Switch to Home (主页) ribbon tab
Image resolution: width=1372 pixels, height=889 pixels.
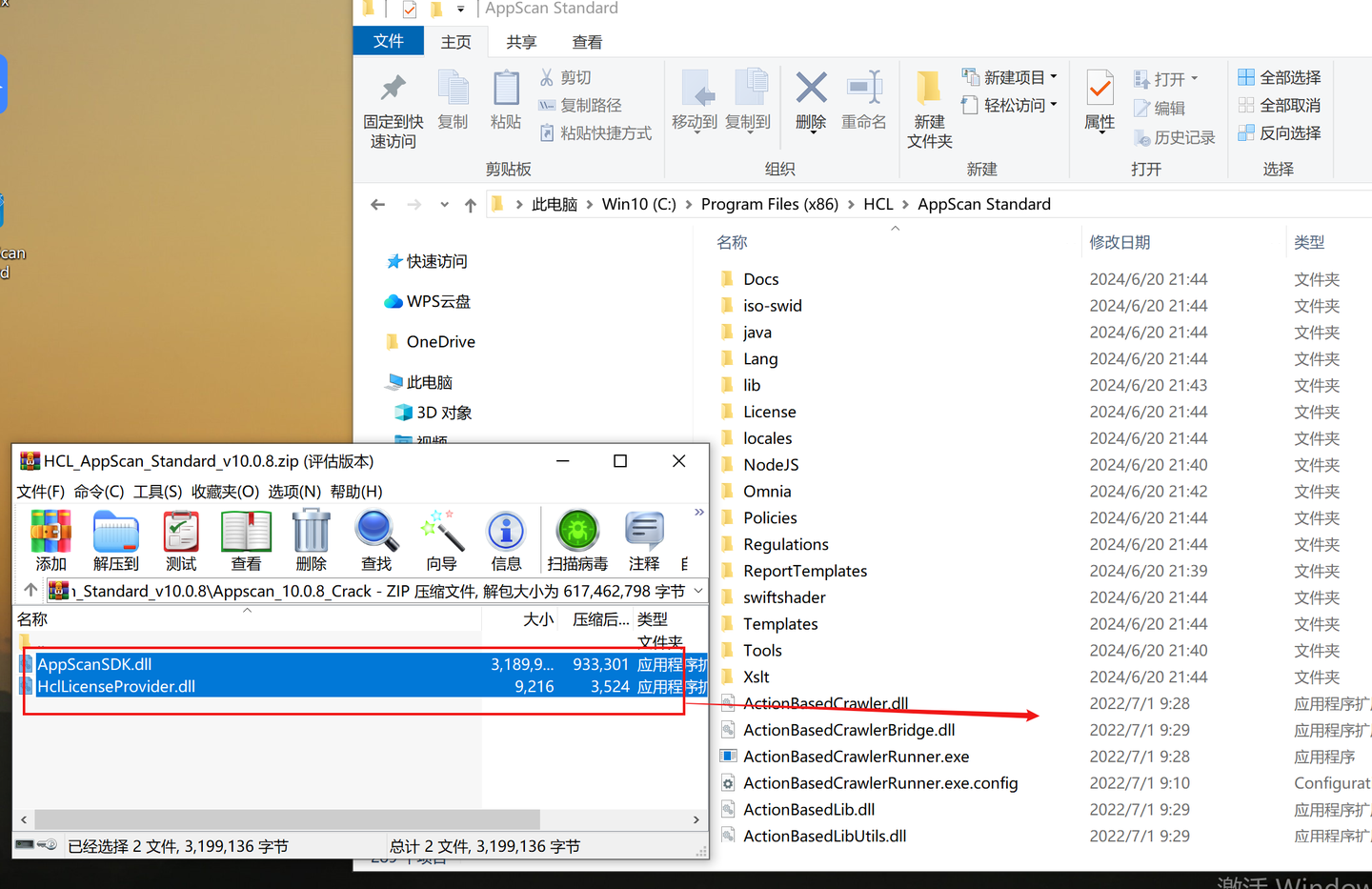[x=456, y=42]
